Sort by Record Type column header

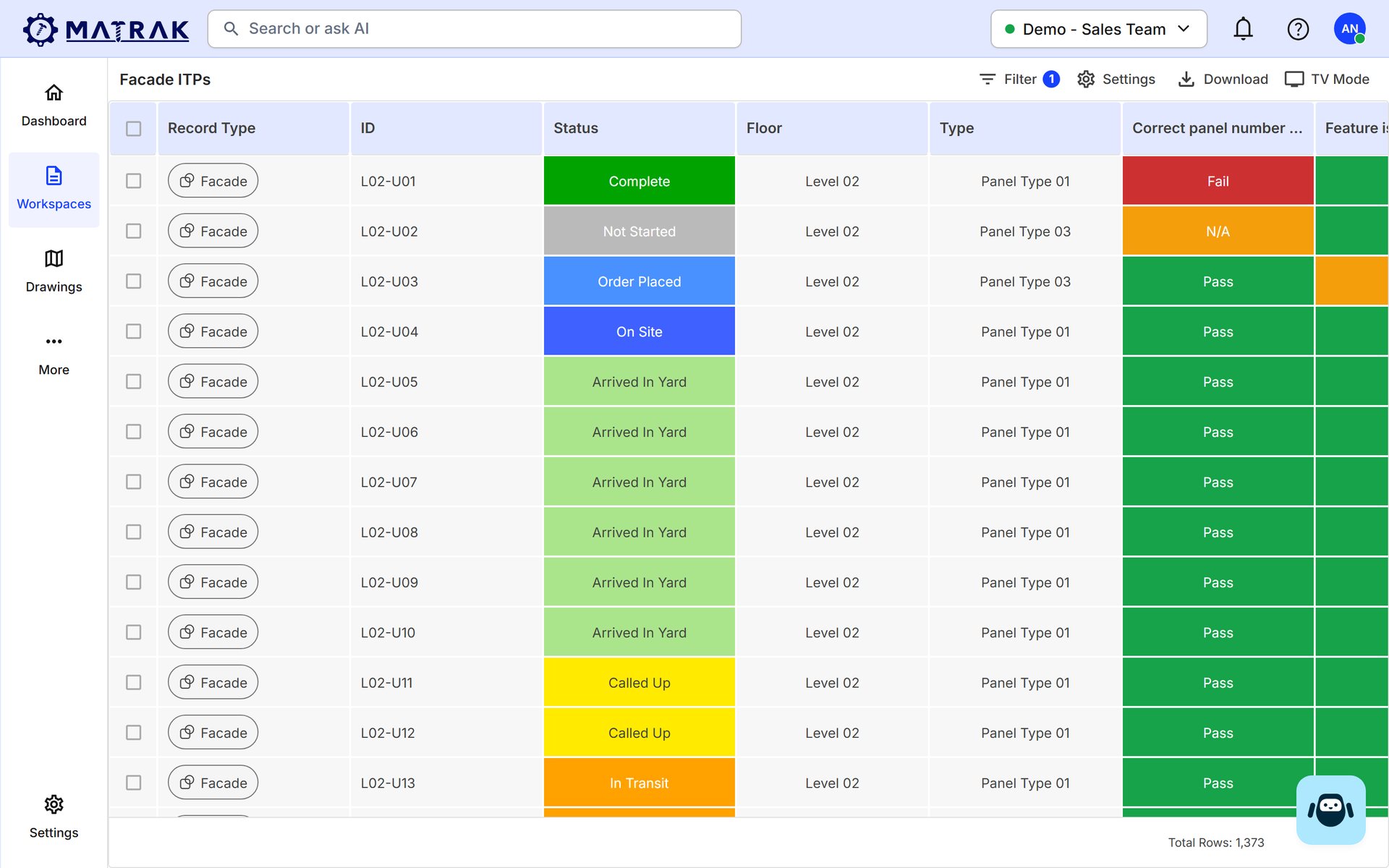click(x=253, y=128)
